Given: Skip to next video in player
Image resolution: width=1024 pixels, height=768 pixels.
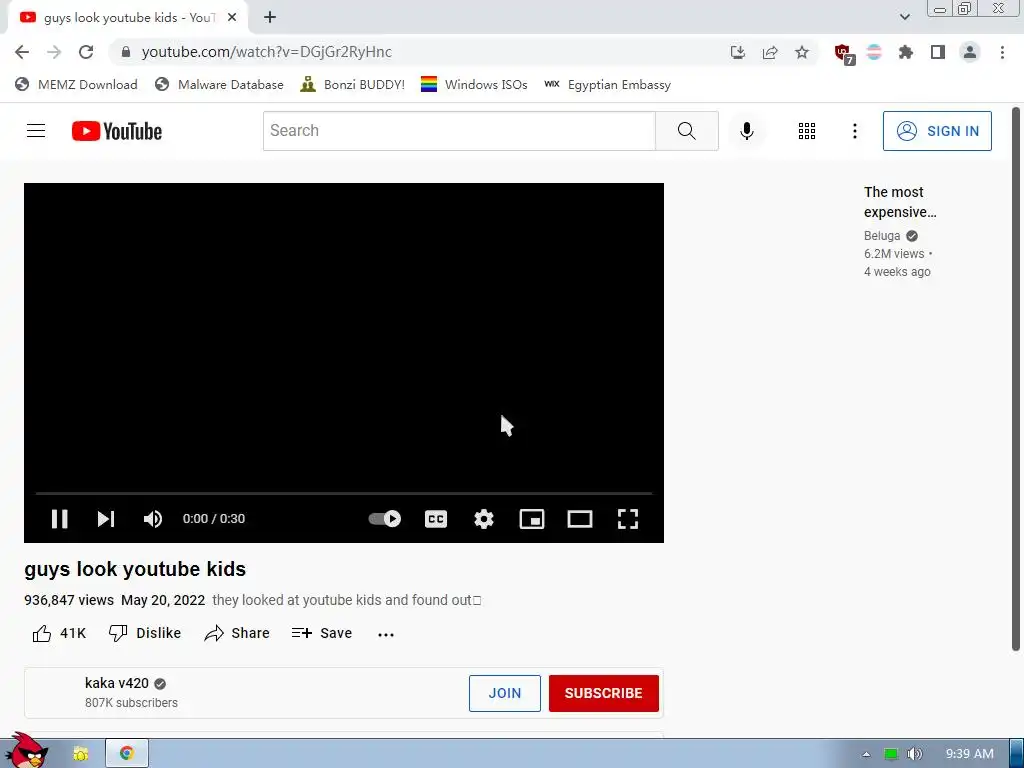Looking at the screenshot, I should [106, 519].
